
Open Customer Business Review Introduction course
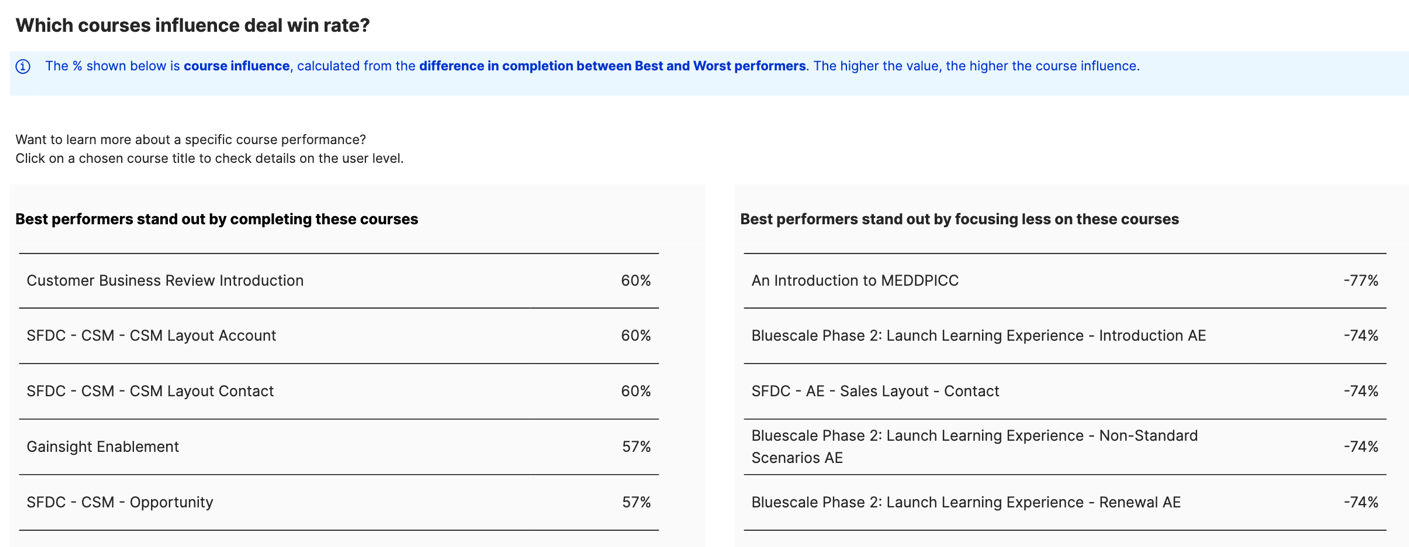point(165,281)
